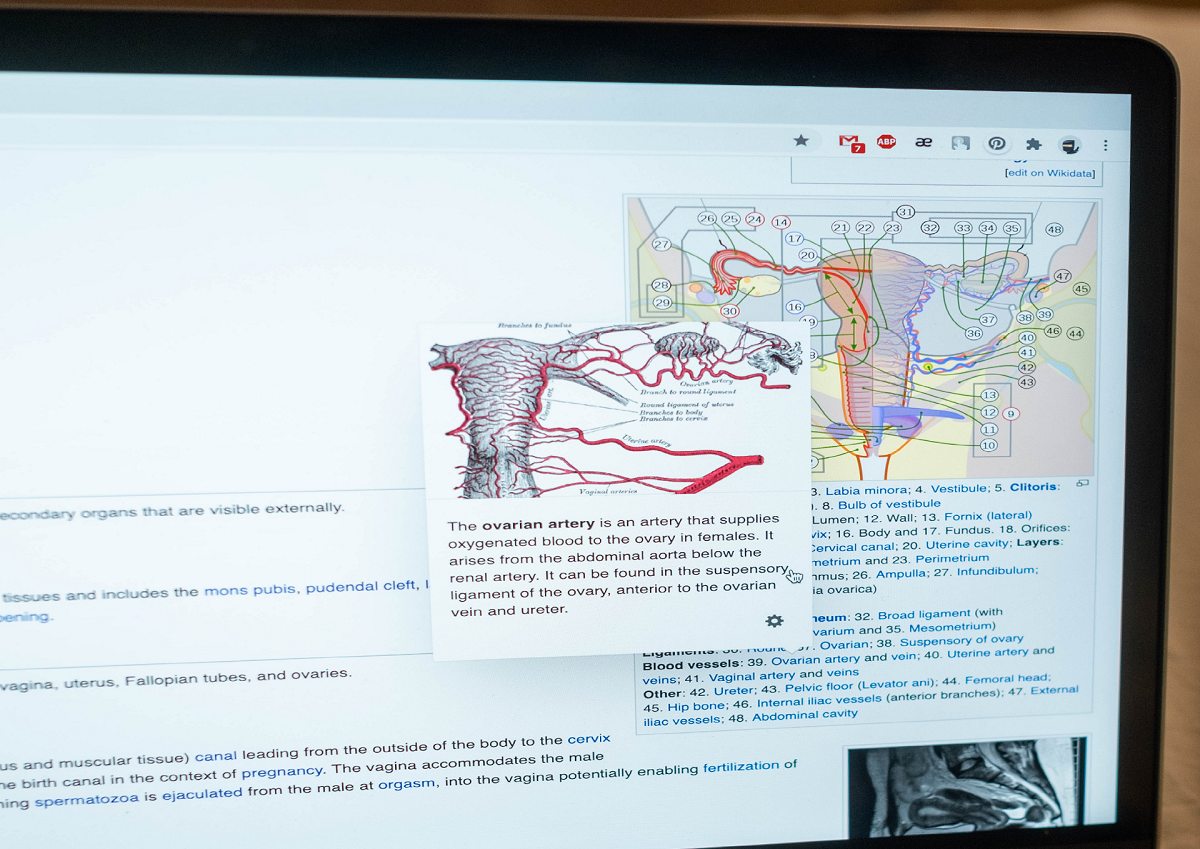Follow the 'Ampulla' link
The height and width of the screenshot is (849, 1200).
point(901,574)
